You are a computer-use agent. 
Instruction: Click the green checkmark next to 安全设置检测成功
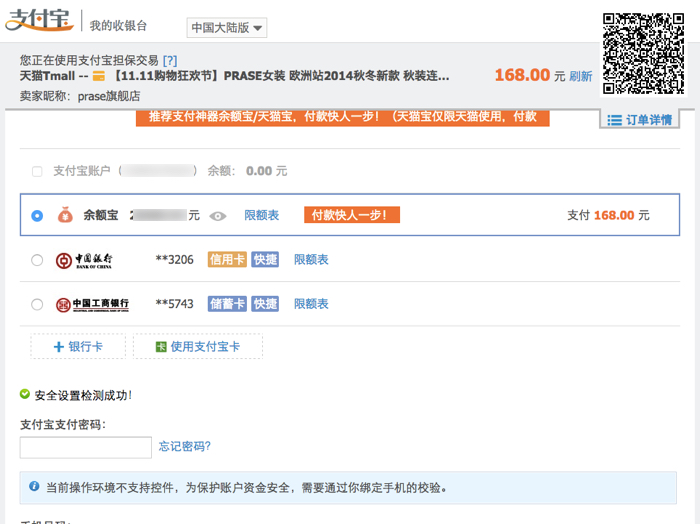25,394
